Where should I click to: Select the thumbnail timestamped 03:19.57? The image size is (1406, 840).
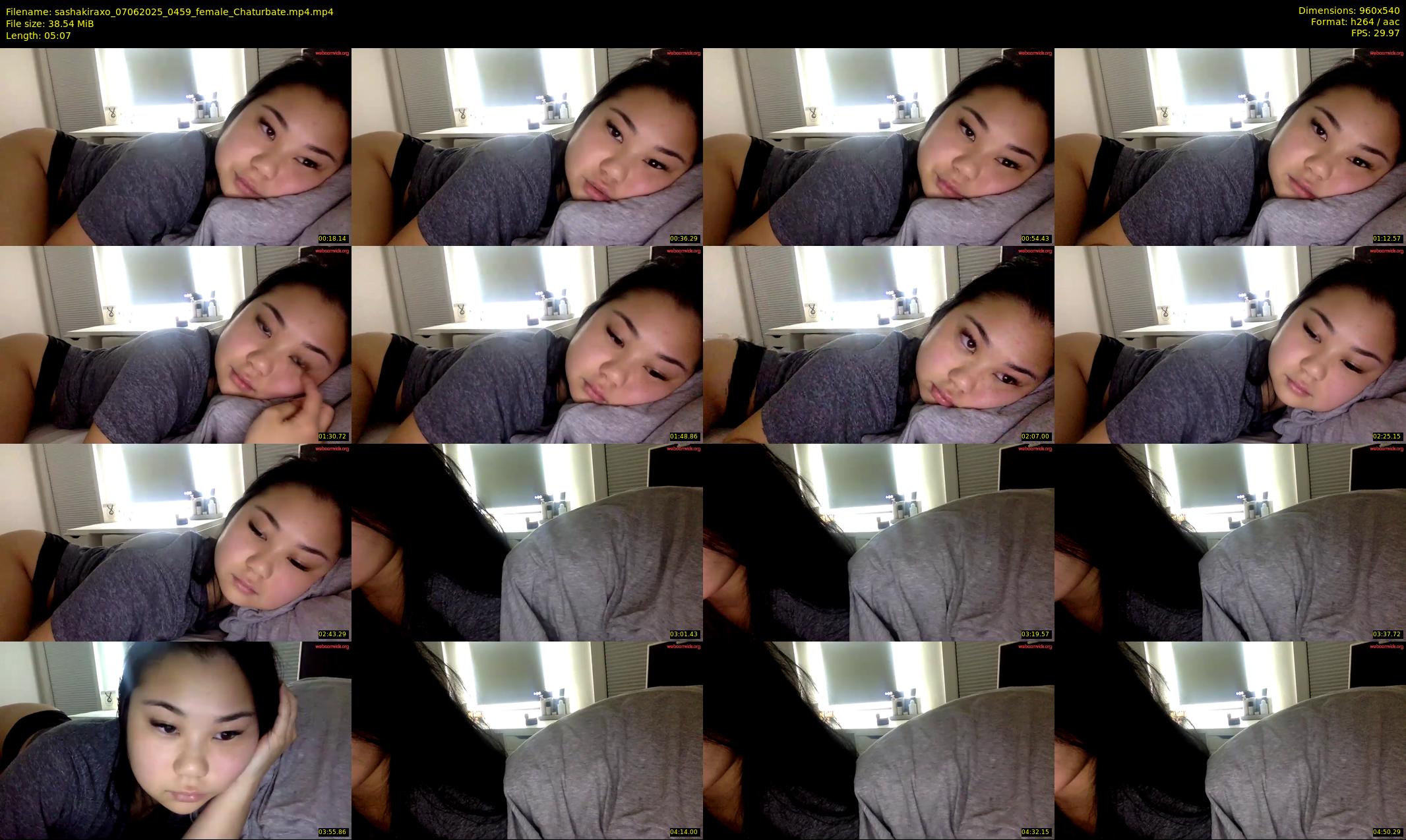point(878,542)
